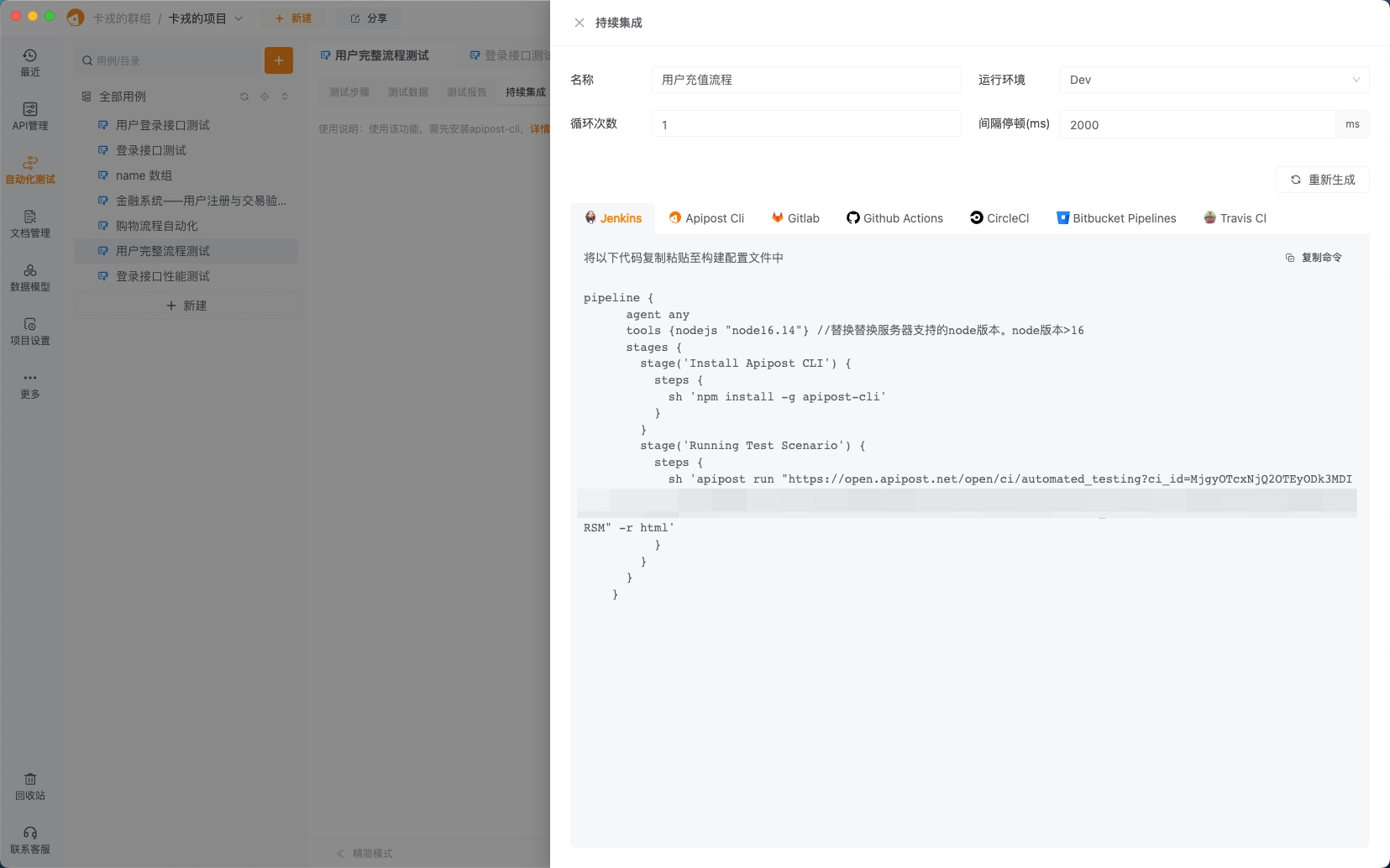Click the 间隔停顿 input showing 2000
The width and height of the screenshot is (1390, 868).
pyautogui.click(x=1198, y=124)
